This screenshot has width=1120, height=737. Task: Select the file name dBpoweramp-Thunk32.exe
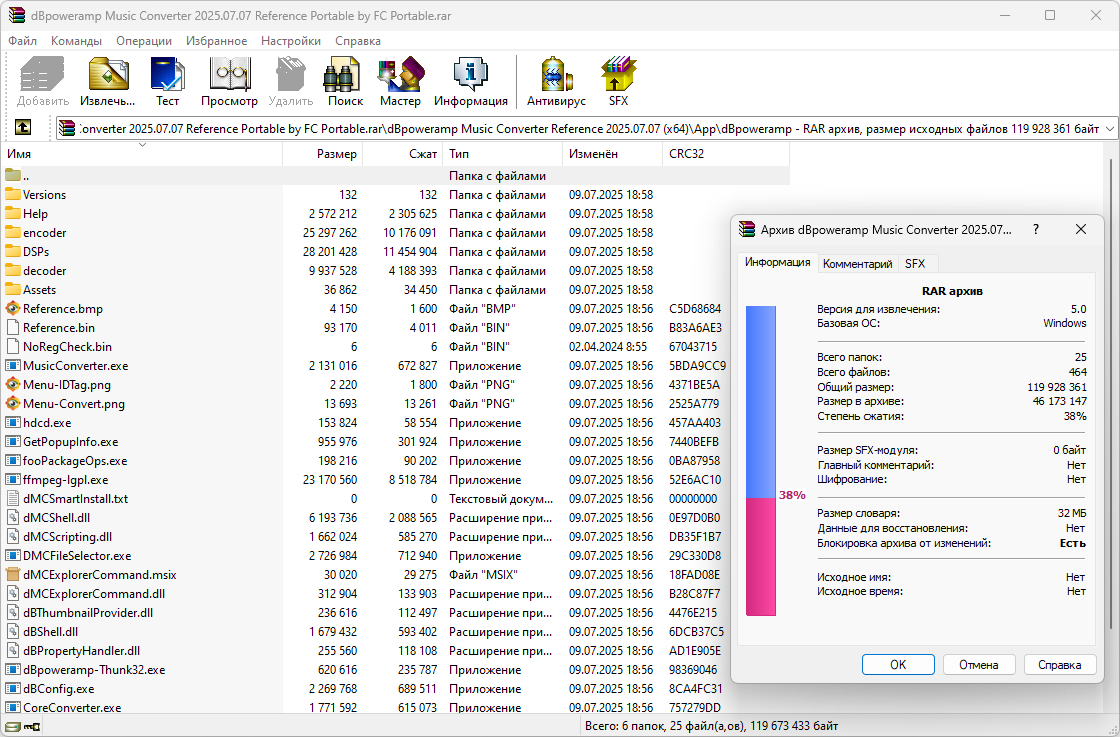click(x=94, y=670)
